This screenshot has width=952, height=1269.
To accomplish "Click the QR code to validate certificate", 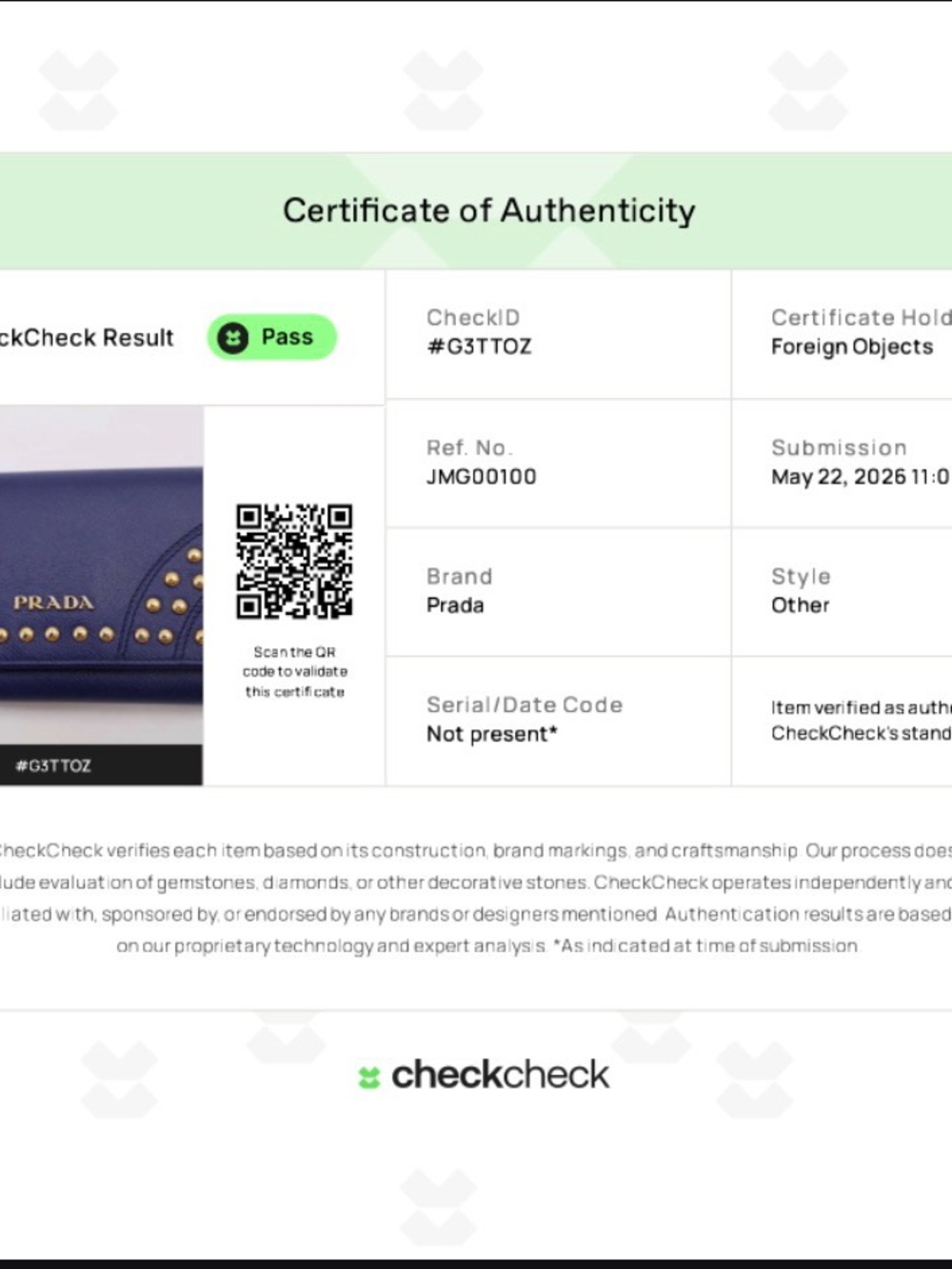I will 294,561.
